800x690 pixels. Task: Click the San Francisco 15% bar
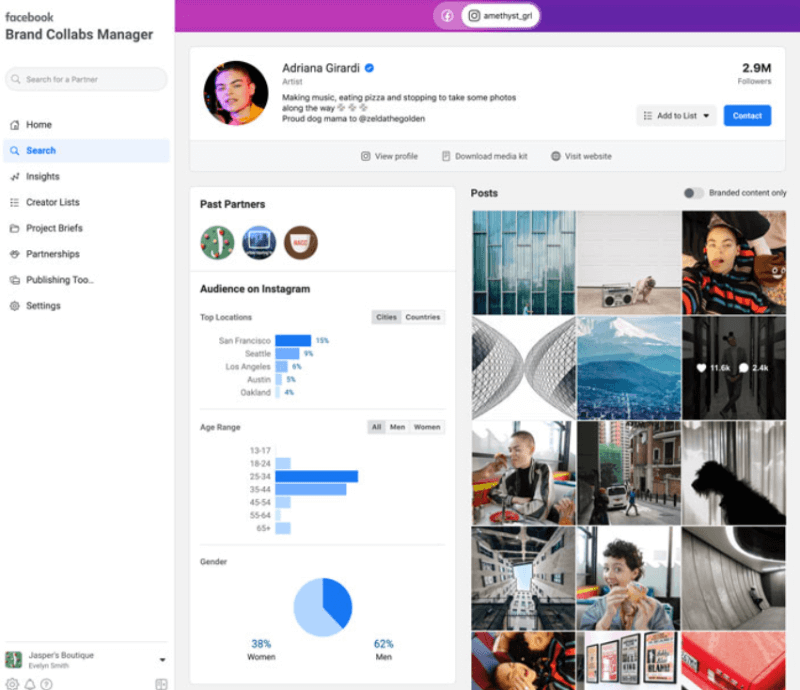[x=293, y=340]
